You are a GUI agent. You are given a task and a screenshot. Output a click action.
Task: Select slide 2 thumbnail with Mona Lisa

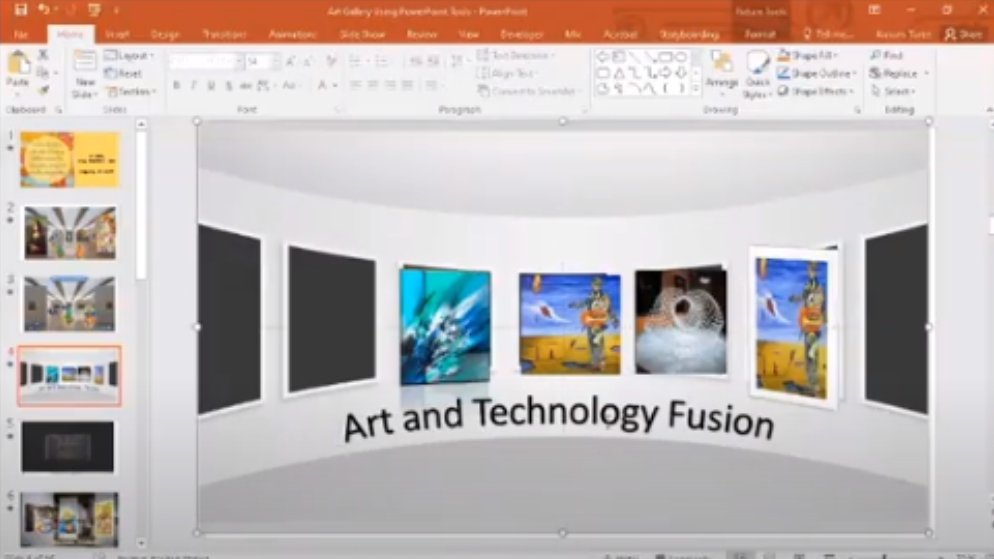point(70,232)
